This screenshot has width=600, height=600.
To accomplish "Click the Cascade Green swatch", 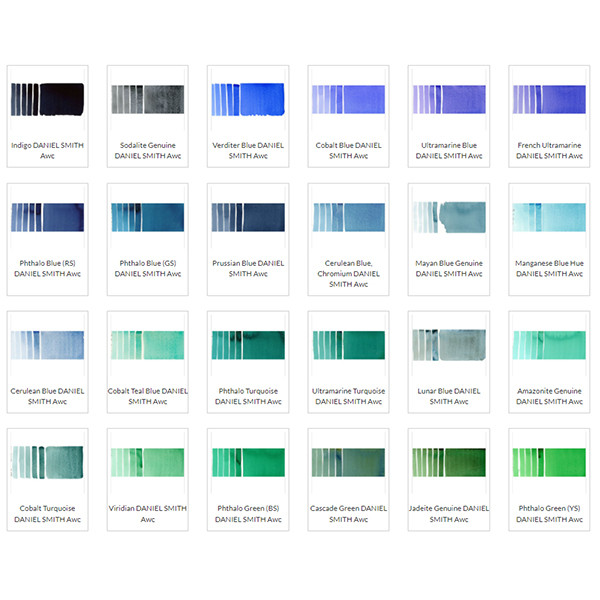I will pyautogui.click(x=348, y=462).
